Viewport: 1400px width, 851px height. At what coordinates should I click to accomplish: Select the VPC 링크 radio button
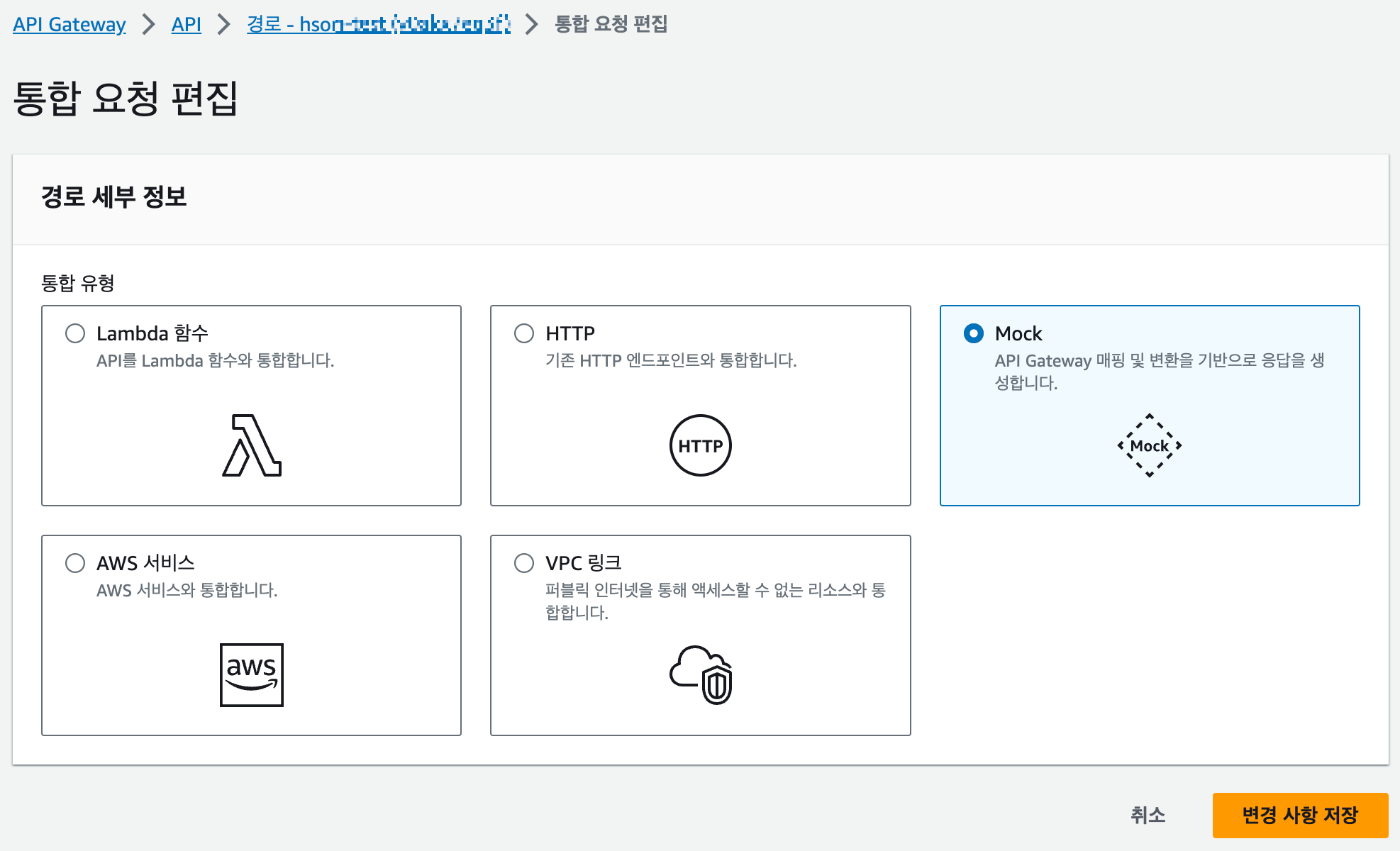pos(524,563)
